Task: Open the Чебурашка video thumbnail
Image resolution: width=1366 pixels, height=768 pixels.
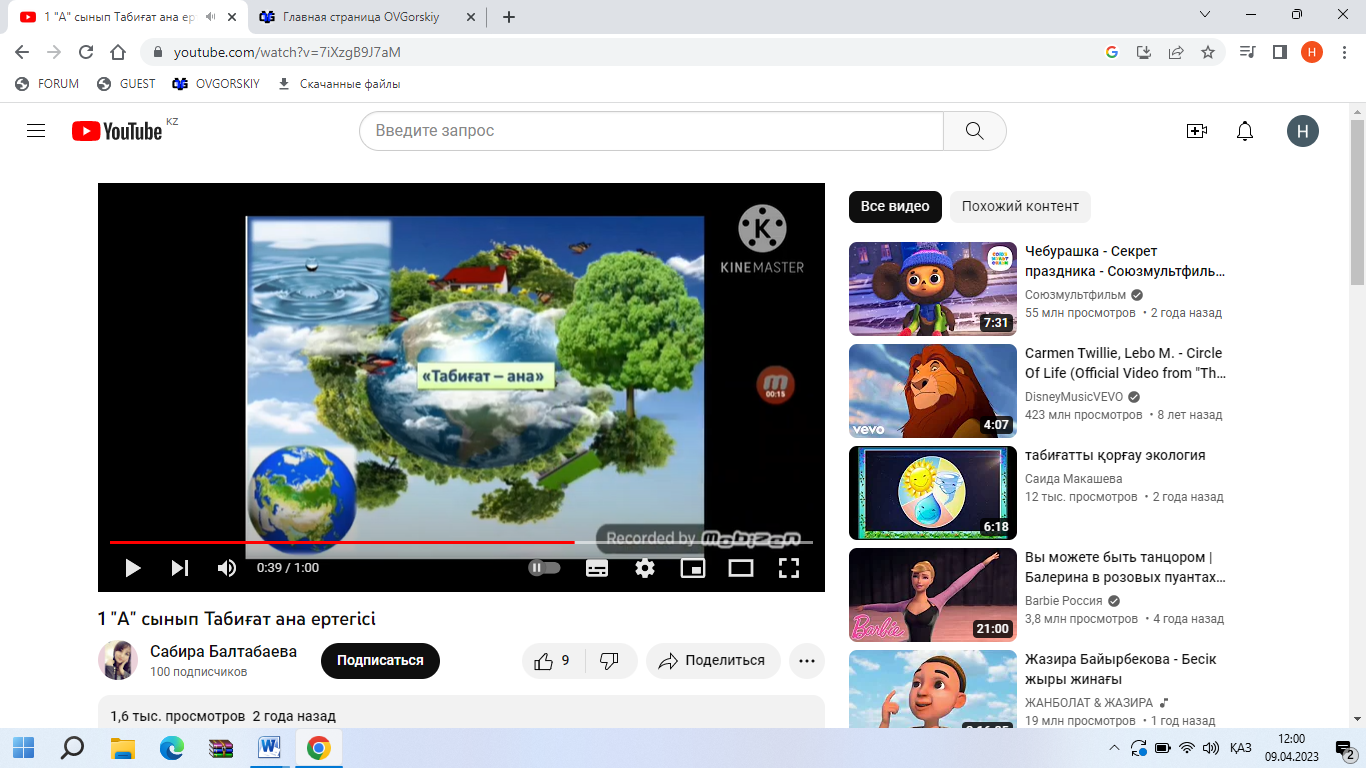Action: tap(933, 289)
